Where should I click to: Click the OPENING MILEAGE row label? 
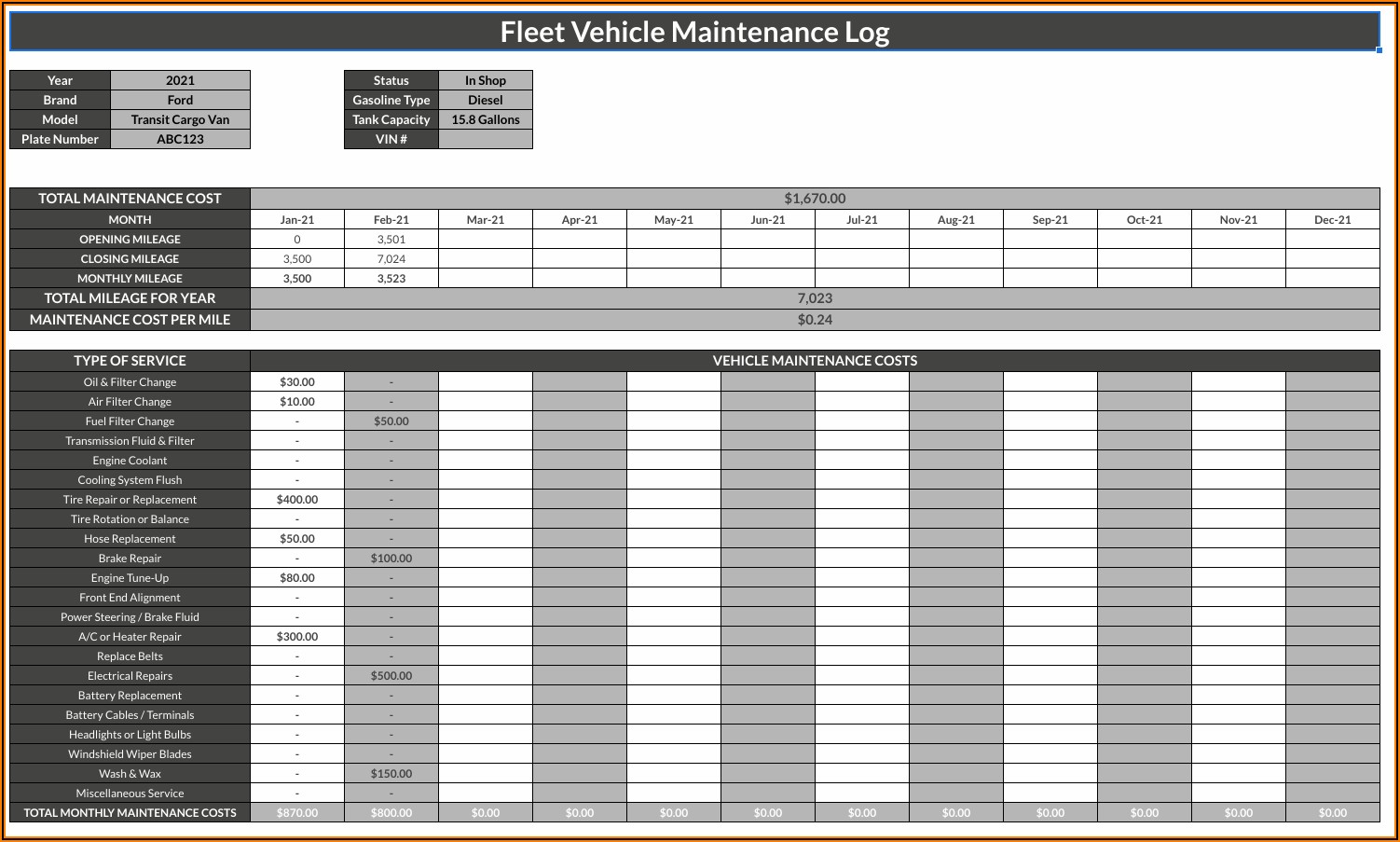tap(130, 240)
